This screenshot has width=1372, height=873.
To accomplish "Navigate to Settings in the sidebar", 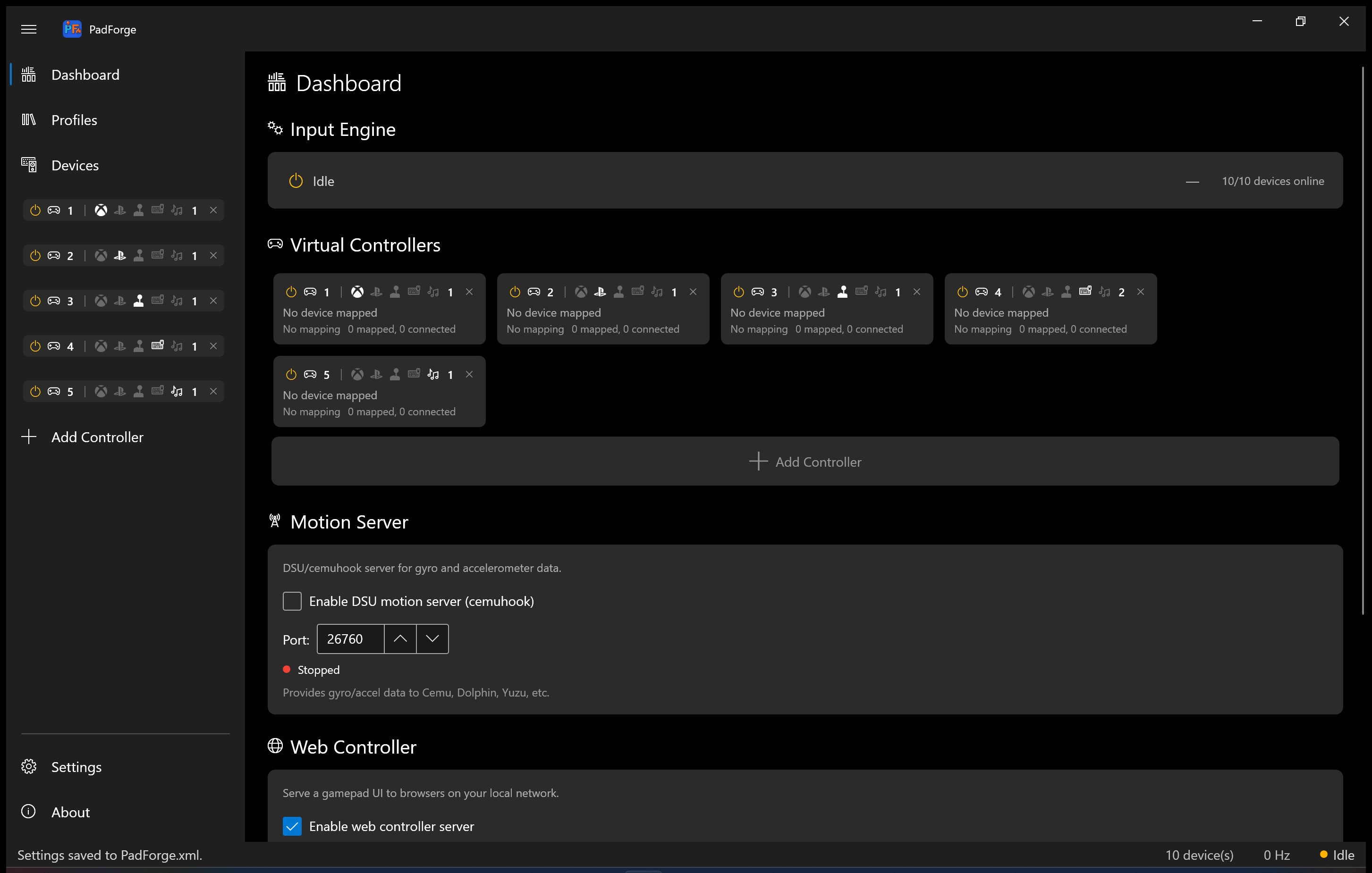I will (76, 767).
